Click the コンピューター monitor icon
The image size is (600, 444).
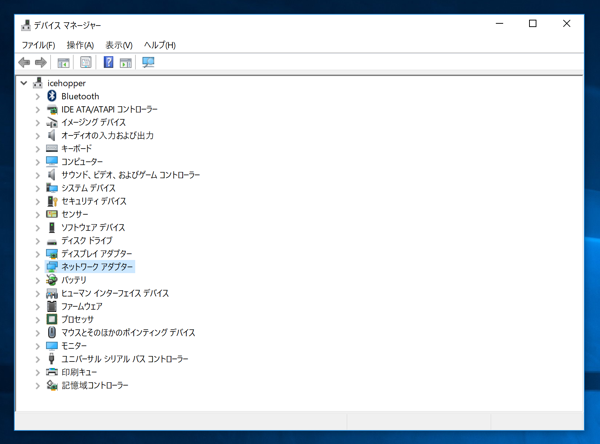(52, 162)
